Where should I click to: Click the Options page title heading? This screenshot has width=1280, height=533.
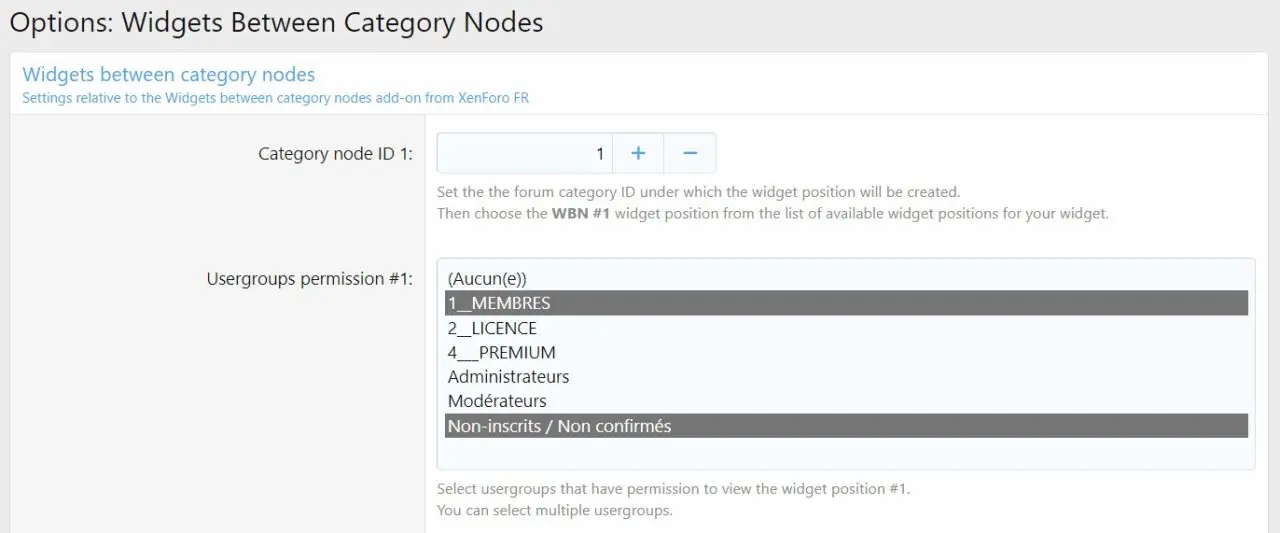click(x=276, y=22)
